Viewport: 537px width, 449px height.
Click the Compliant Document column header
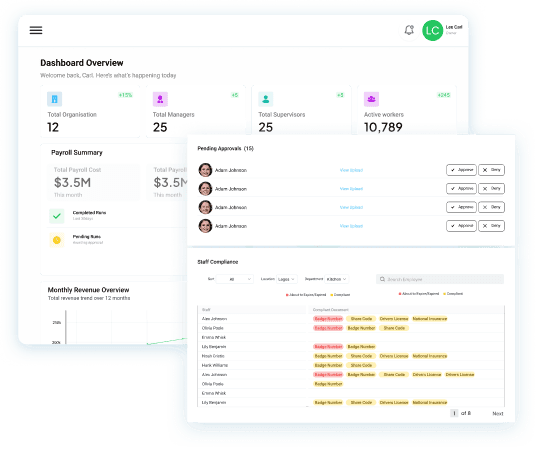330,310
